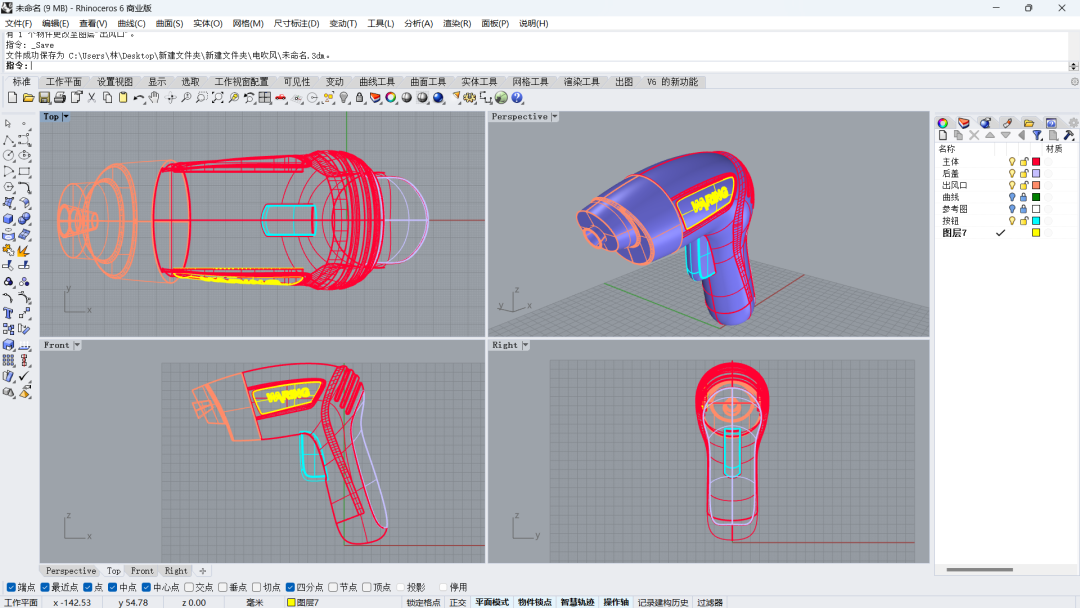Screen dimensions: 1080x608
Task: Click the command input field
Action: (x=548, y=66)
